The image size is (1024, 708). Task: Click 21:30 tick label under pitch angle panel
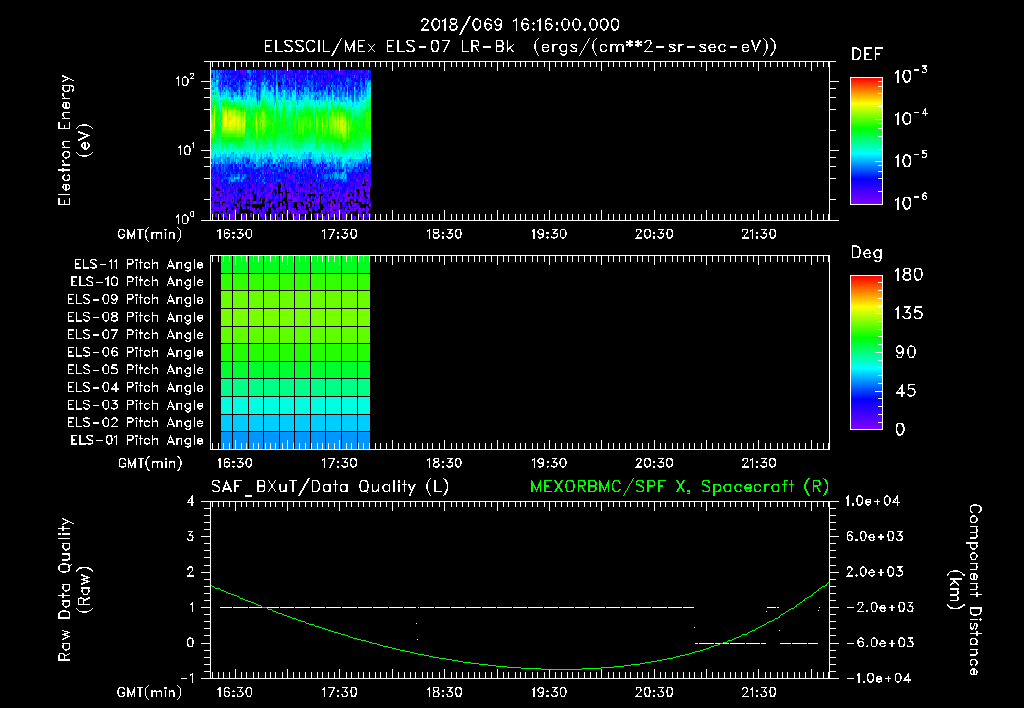[759, 463]
